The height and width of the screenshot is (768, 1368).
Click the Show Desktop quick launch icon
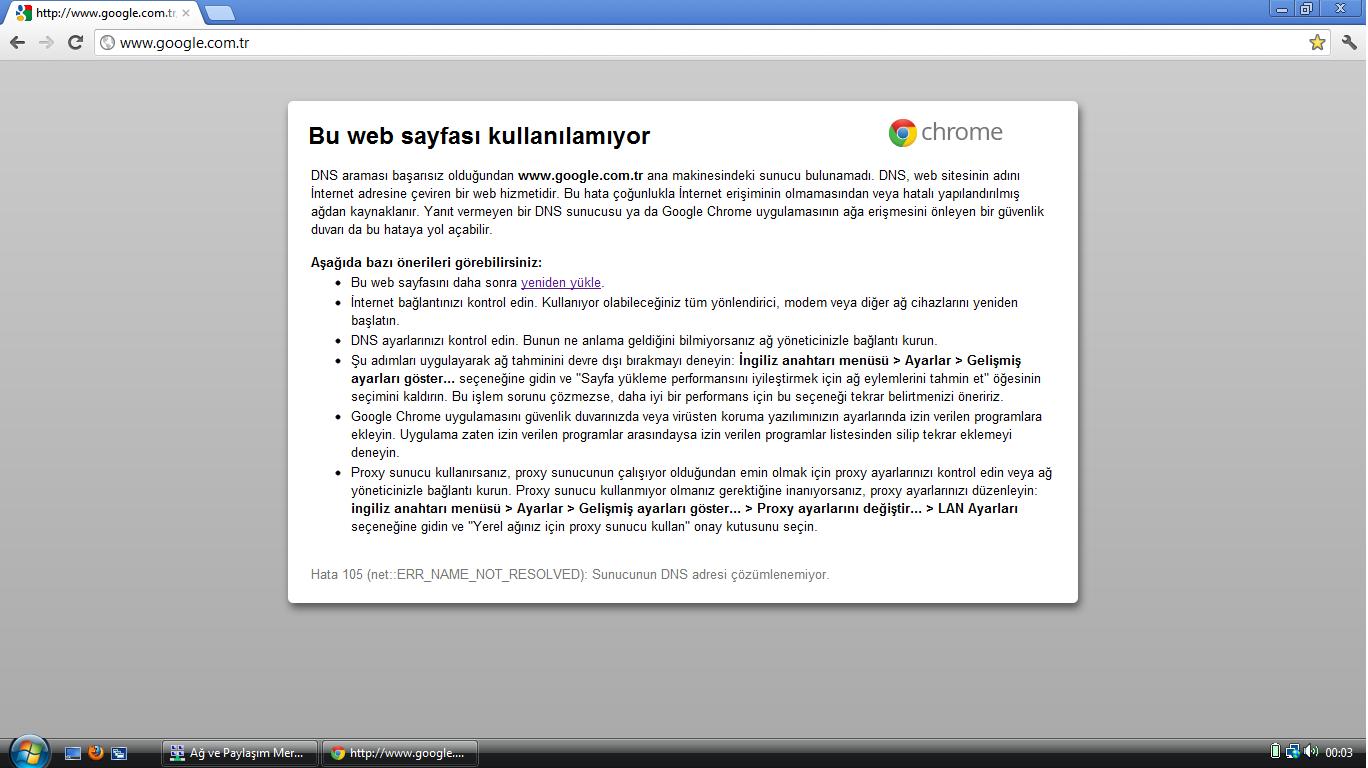tap(73, 753)
